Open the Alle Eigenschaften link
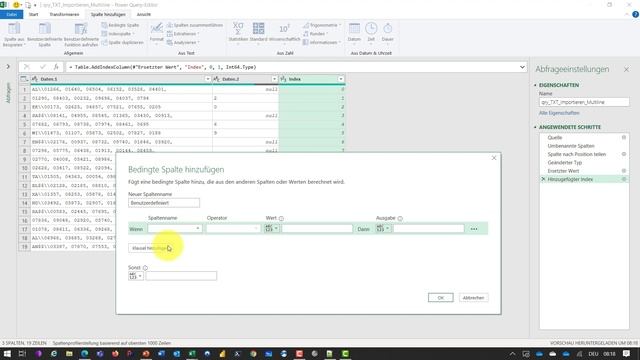The height and width of the screenshot is (360, 640). click(x=559, y=113)
